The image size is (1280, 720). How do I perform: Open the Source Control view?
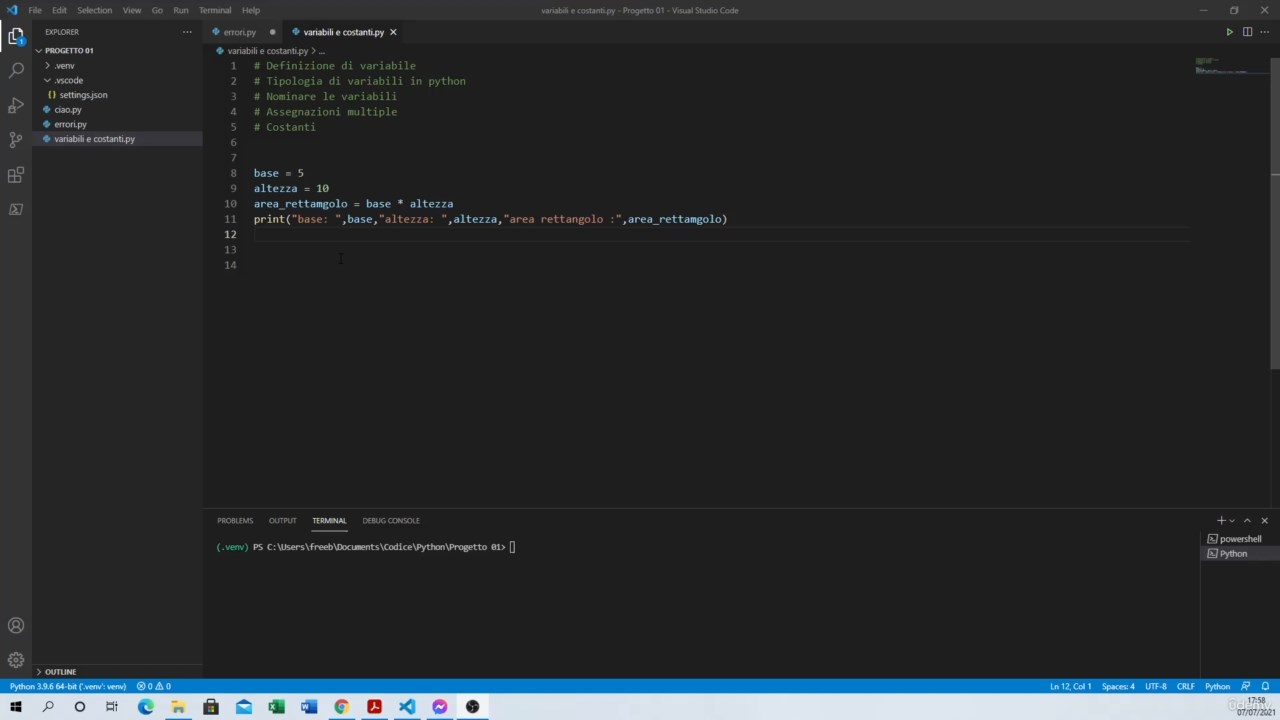(16, 140)
